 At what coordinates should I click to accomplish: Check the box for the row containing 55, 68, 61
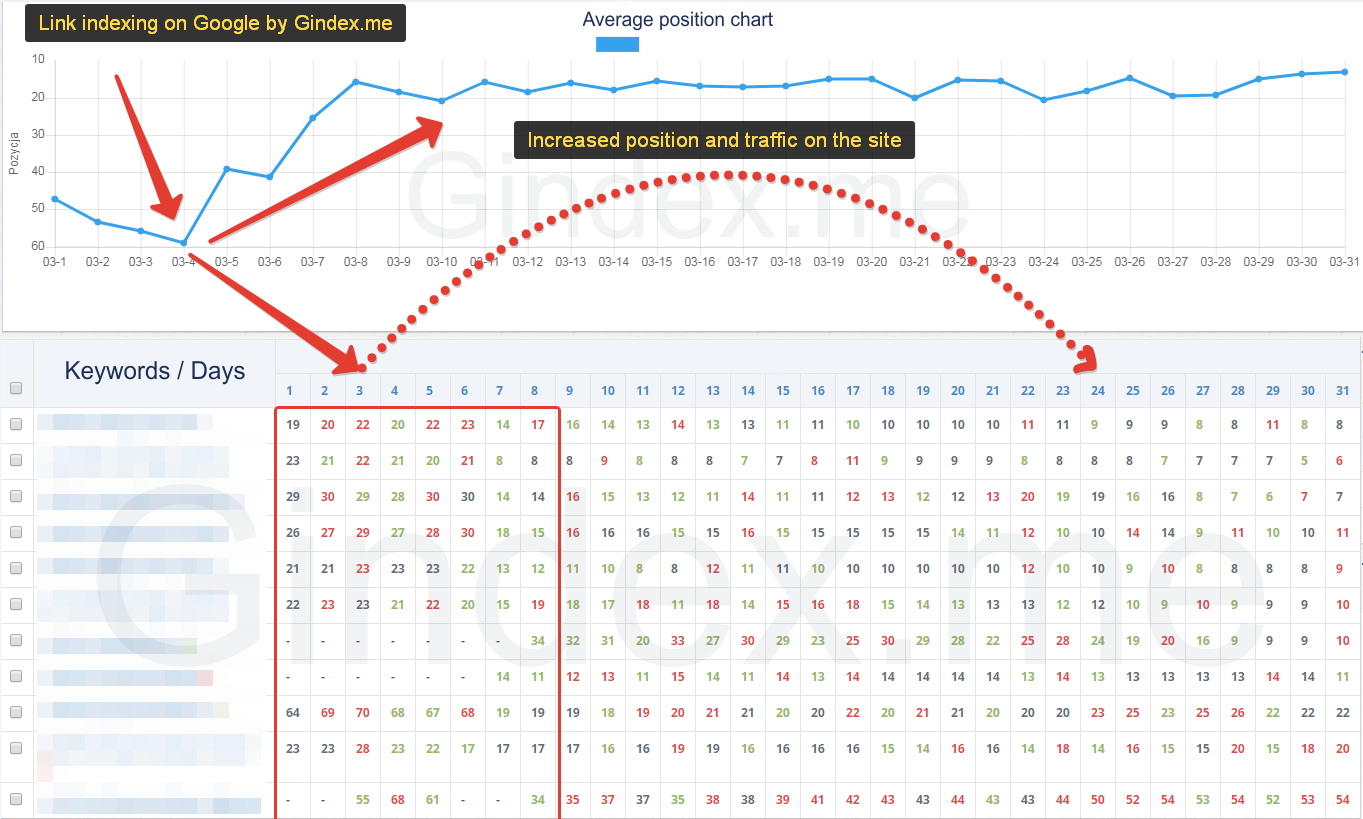(15, 799)
